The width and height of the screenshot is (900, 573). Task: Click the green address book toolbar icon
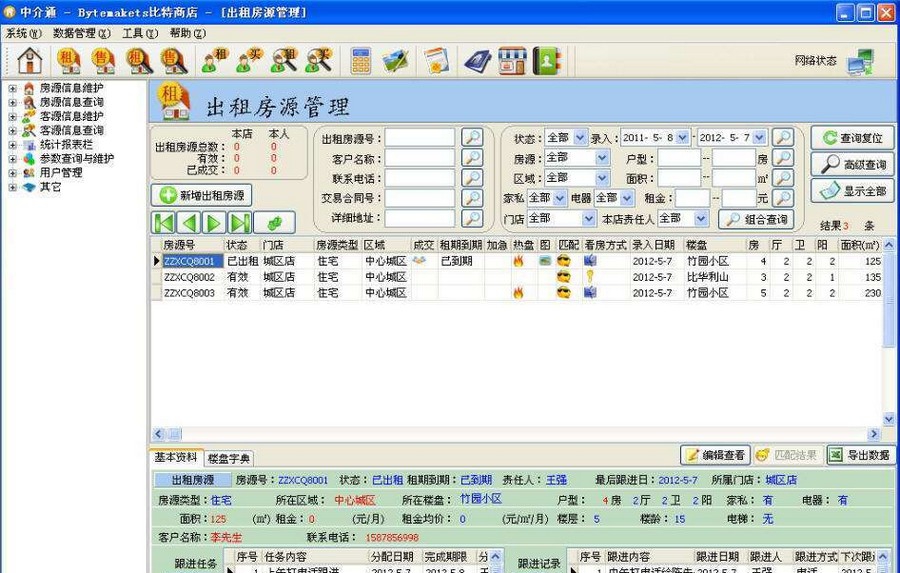546,61
